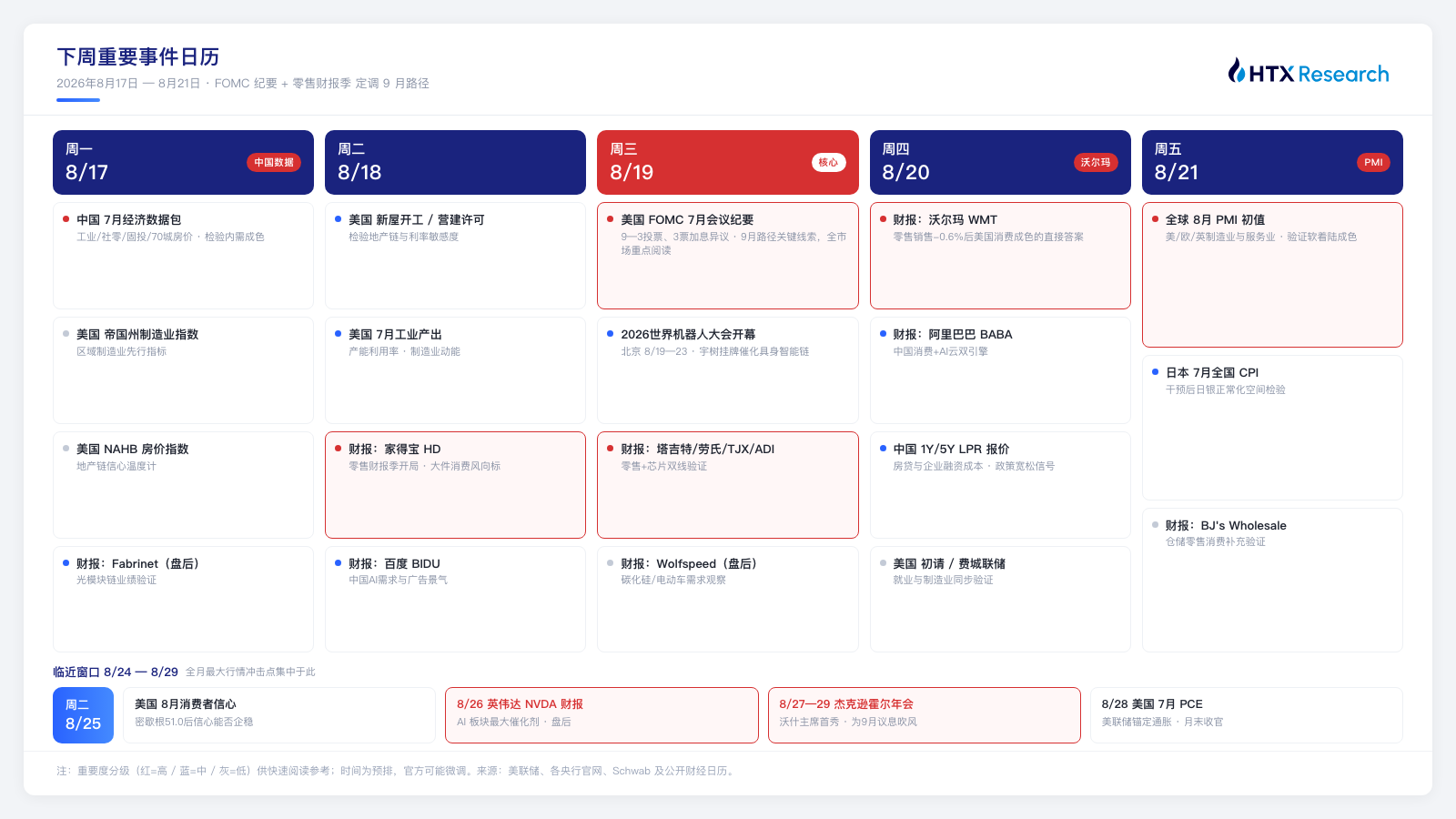Screen dimensions: 1456x819
Task: Click the blue 周二 8/25 date tile
Action: tap(83, 715)
